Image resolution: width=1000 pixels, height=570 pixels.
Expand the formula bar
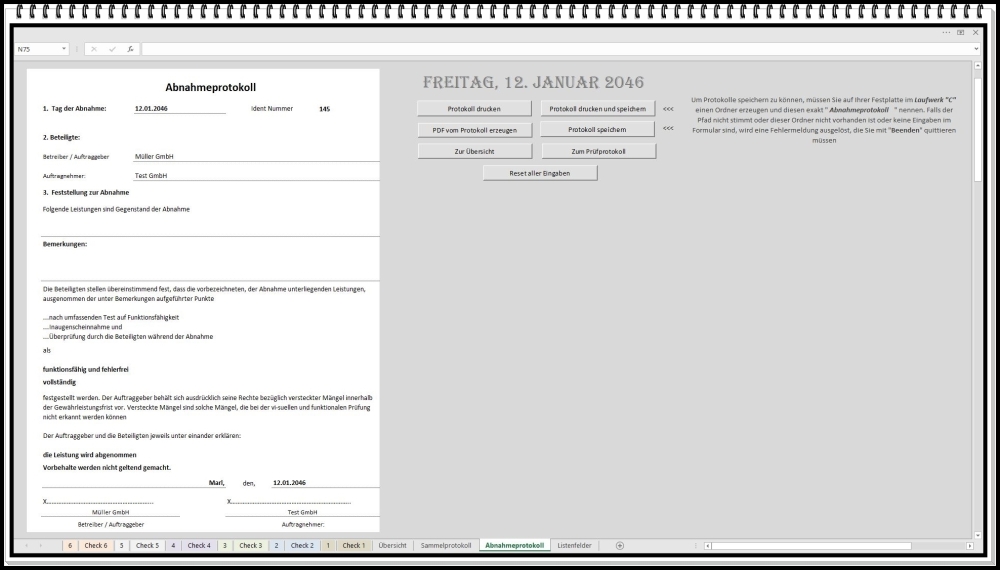[x=976, y=49]
